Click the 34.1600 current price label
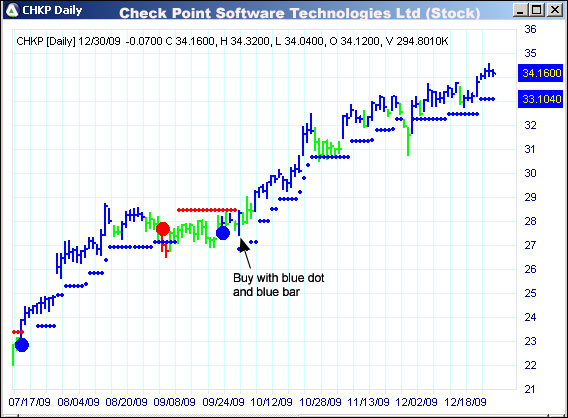The width and height of the screenshot is (568, 418). pos(541,73)
